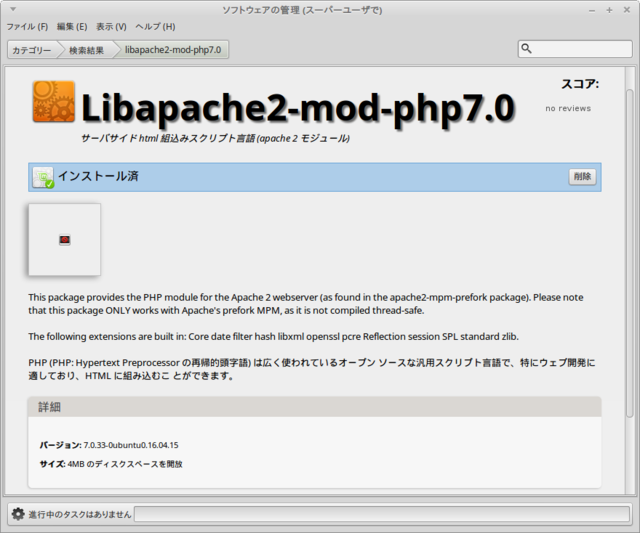Open the ヘルプ (H) menu
Screen dimensions: 640x533
[155, 27]
